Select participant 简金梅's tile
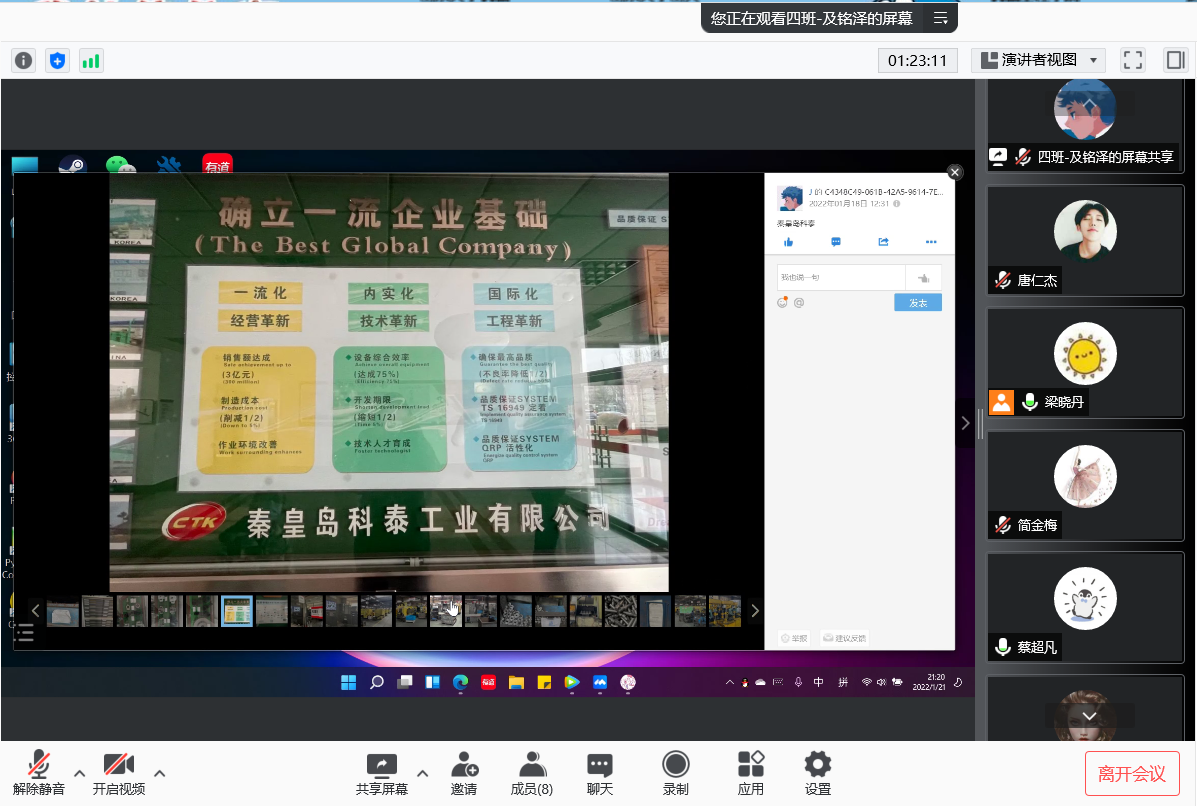The height and width of the screenshot is (806, 1197). [1085, 485]
